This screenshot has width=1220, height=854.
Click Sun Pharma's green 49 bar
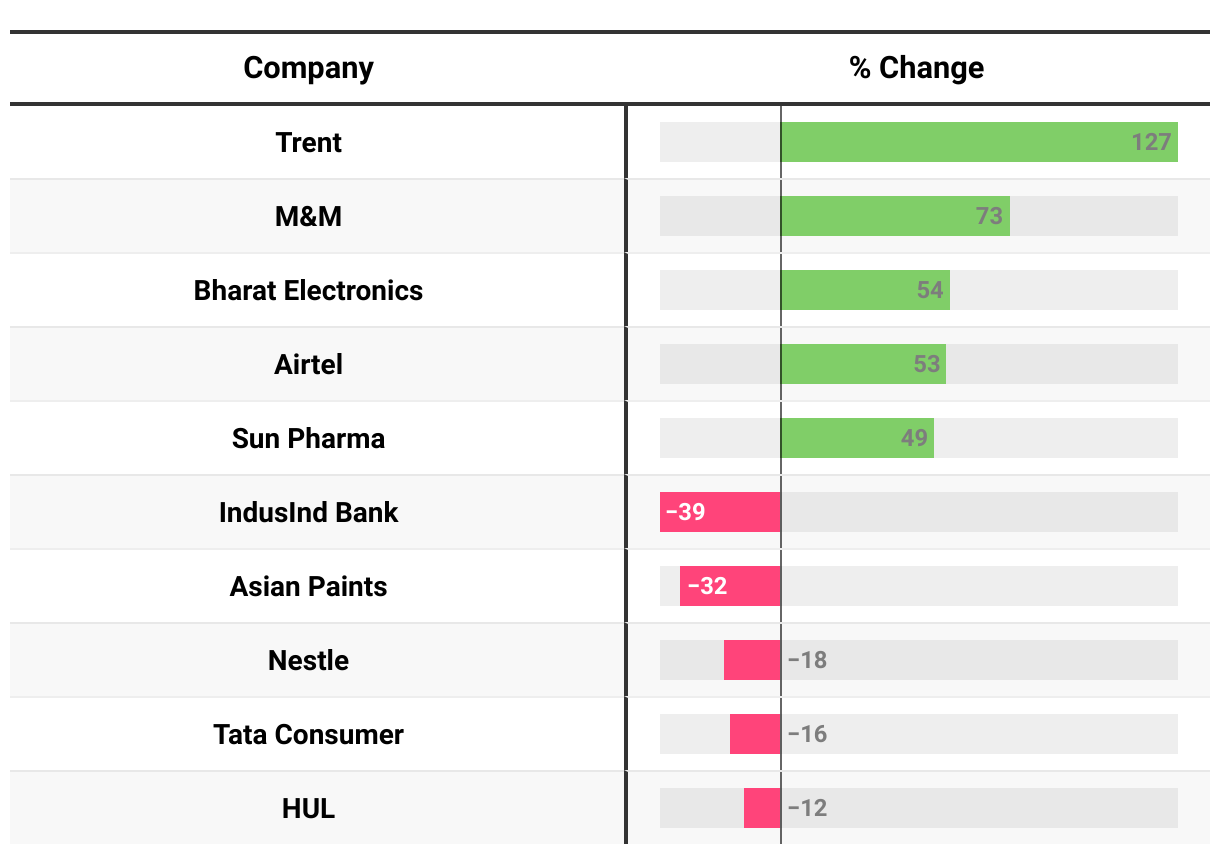(856, 438)
